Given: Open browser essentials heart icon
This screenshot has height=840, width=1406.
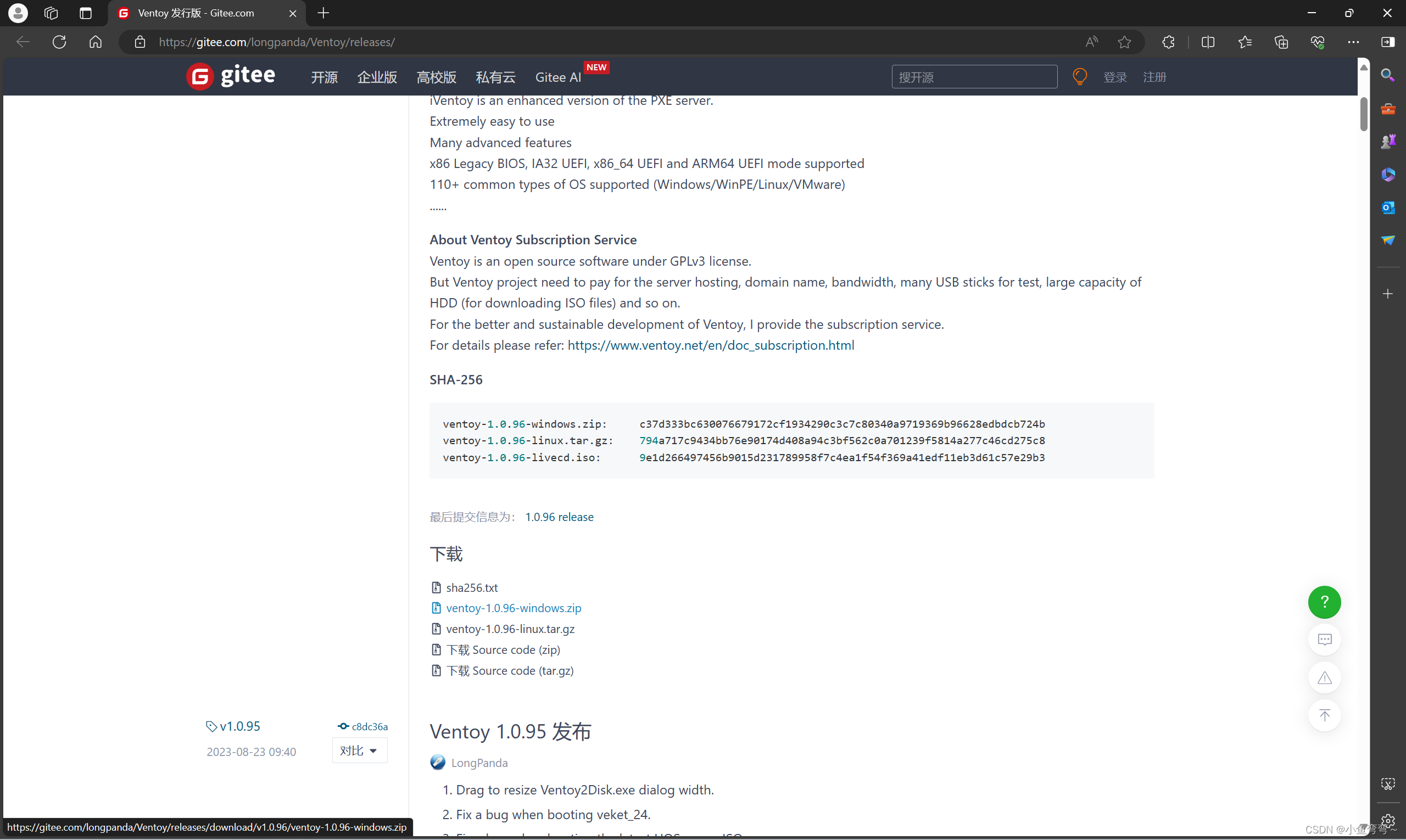Looking at the screenshot, I should (1318, 42).
